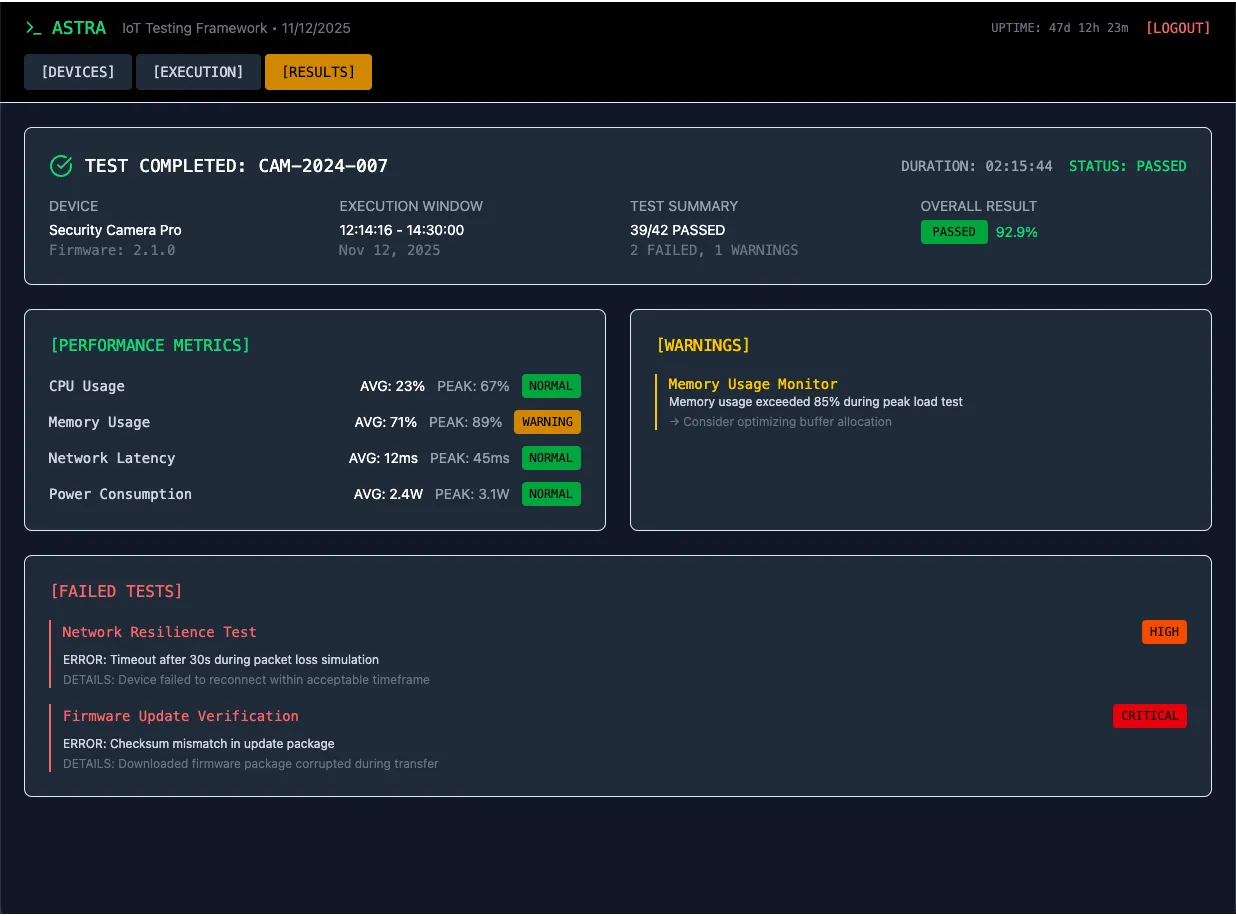This screenshot has width=1236, height=916.
Task: Click the Consider optimizing buffer allocation suggestion
Action: coord(780,422)
